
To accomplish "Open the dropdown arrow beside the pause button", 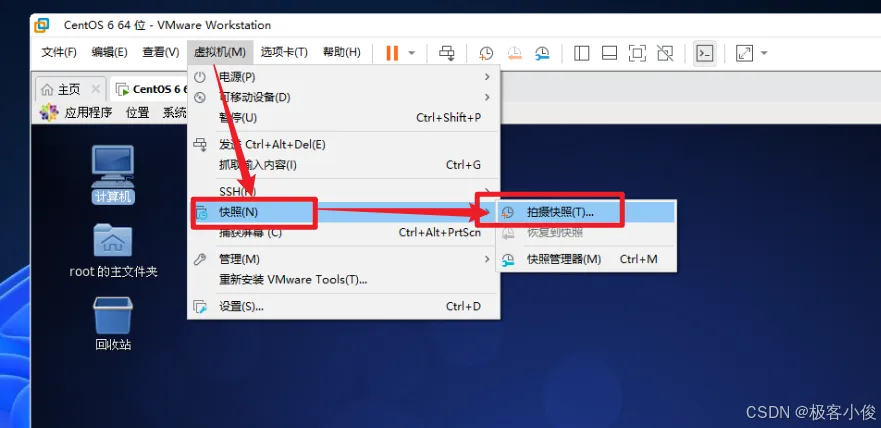I will tap(411, 53).
